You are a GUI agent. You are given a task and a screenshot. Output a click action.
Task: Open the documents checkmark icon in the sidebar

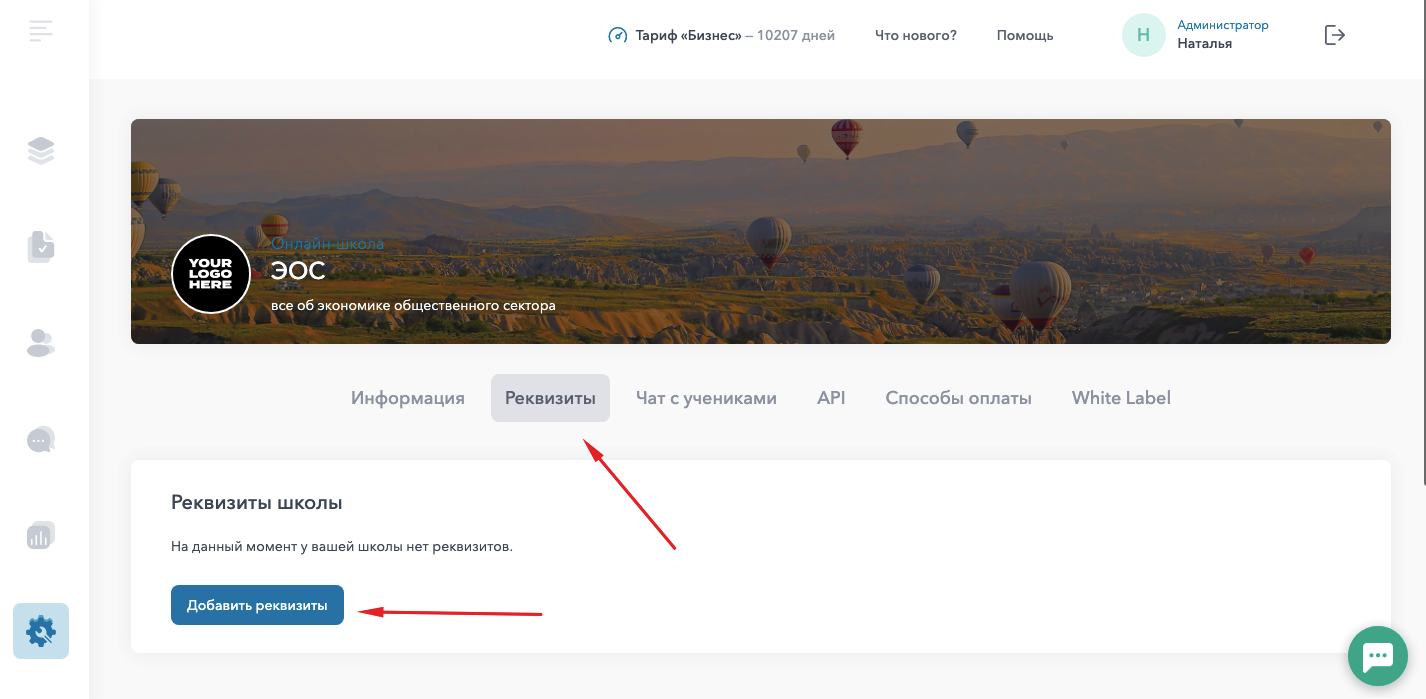[x=41, y=247]
